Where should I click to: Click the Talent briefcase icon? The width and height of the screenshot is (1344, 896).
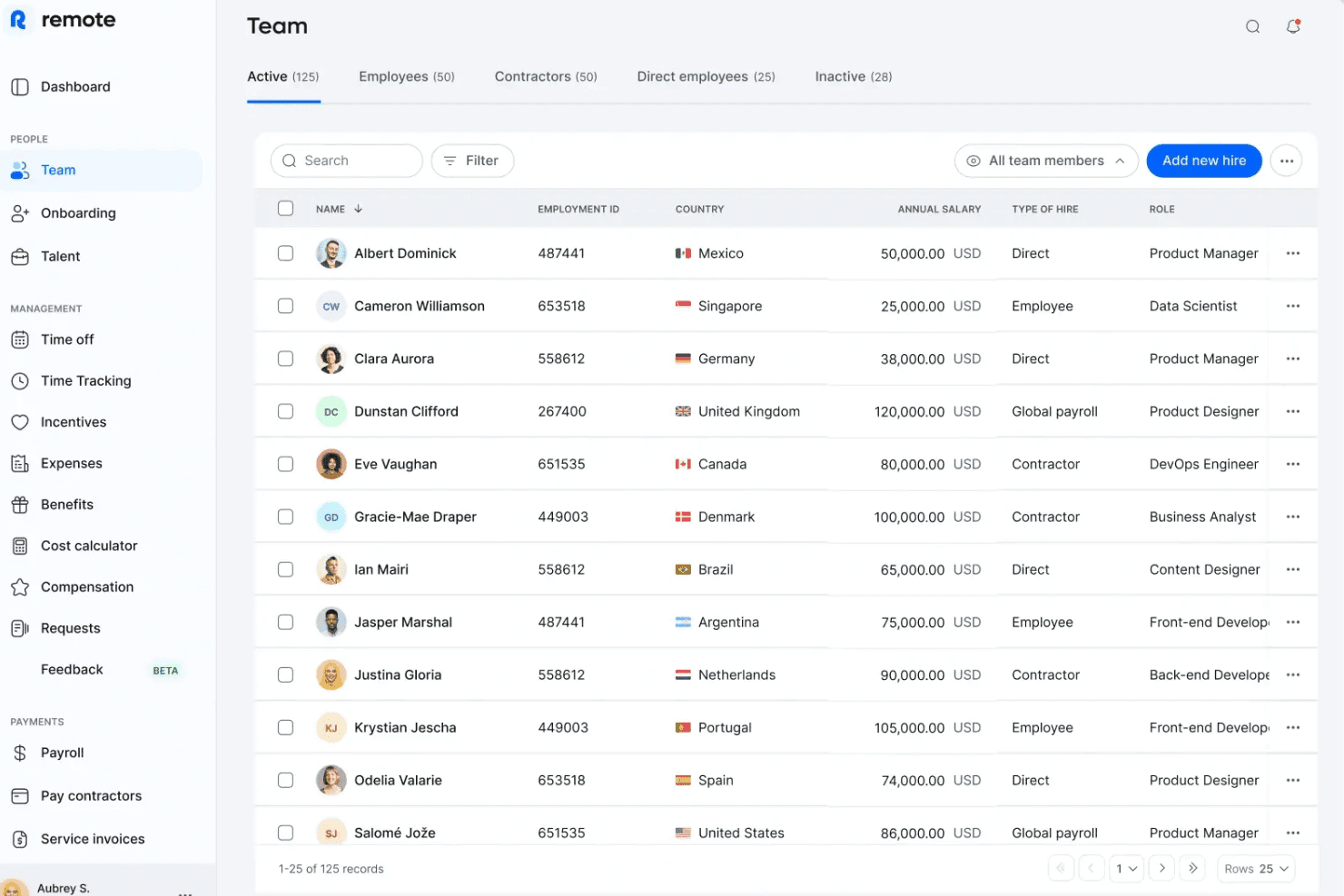pos(20,257)
